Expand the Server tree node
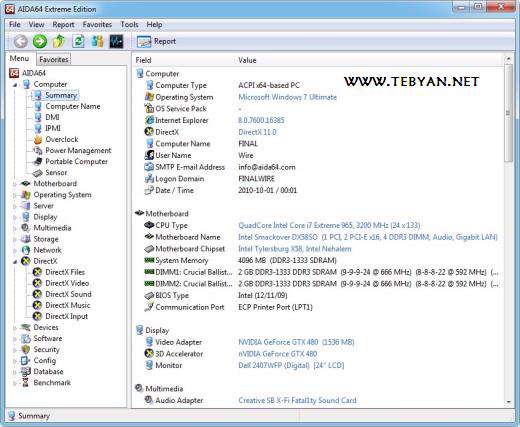This screenshot has width=520, height=427. [x=15, y=206]
